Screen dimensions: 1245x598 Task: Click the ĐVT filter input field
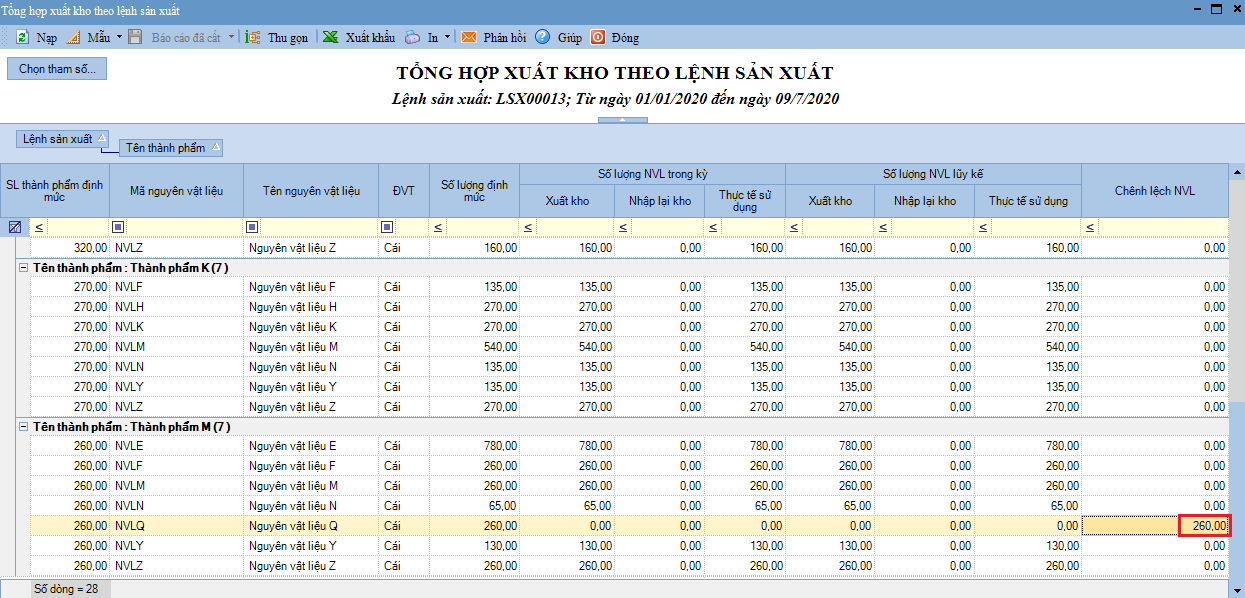click(411, 227)
